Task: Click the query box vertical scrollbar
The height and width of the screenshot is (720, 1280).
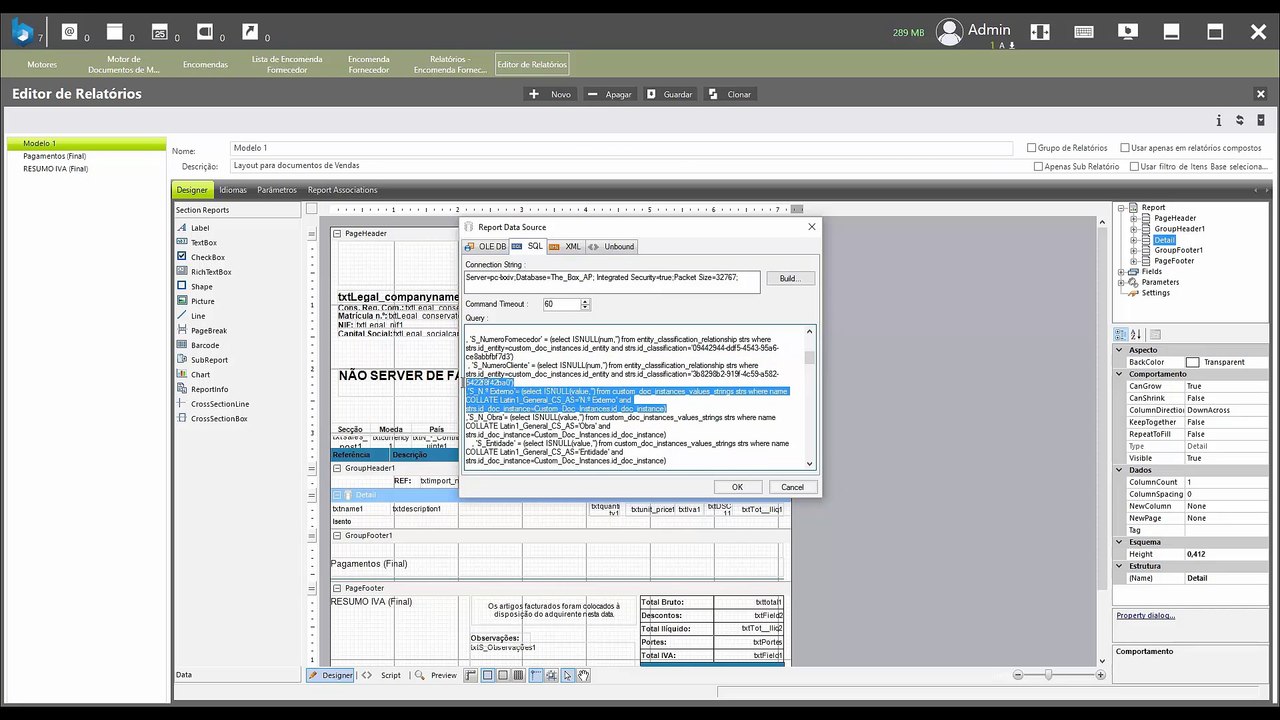Action: 810,398
